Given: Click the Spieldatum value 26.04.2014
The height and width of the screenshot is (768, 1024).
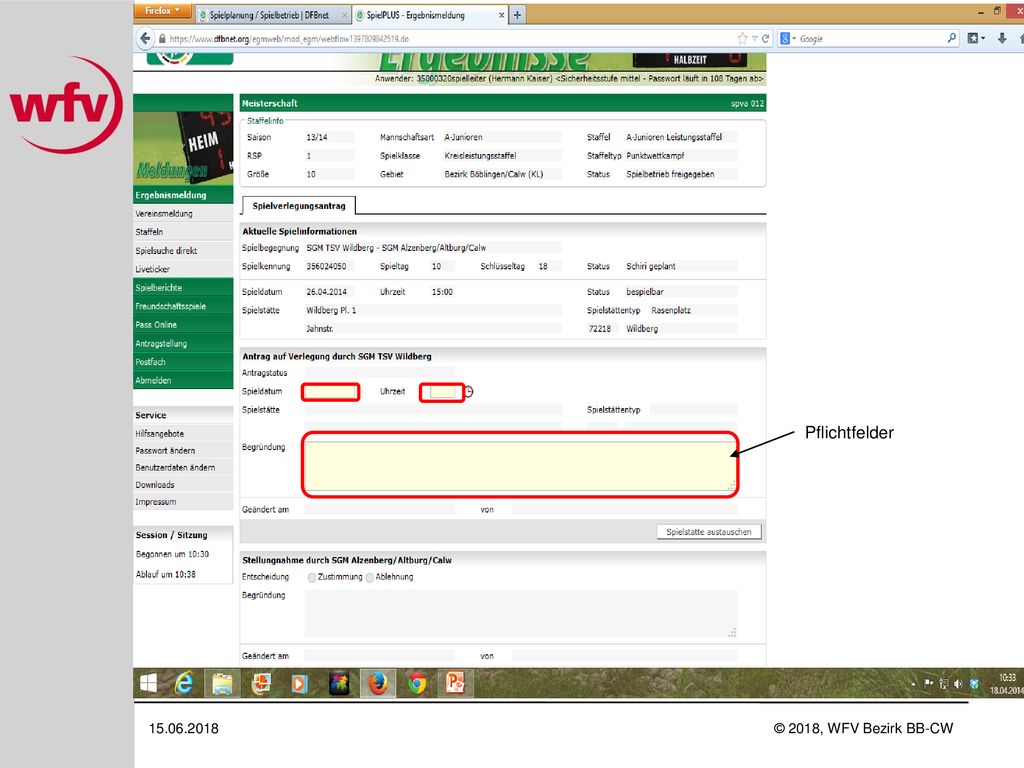Looking at the screenshot, I should [x=327, y=292].
